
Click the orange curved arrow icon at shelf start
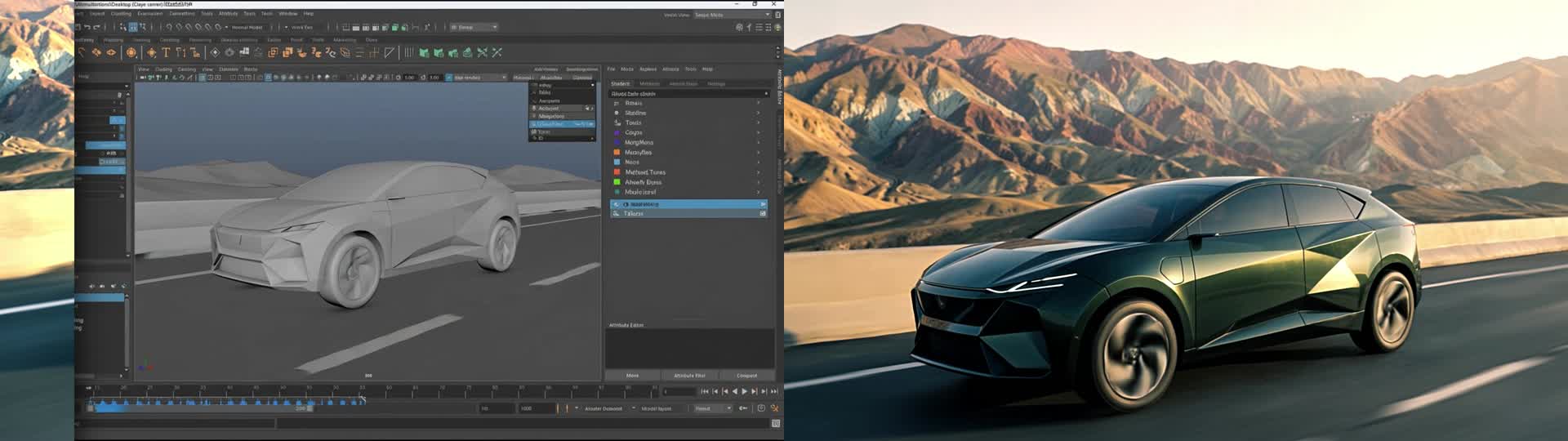pyautogui.click(x=82, y=52)
